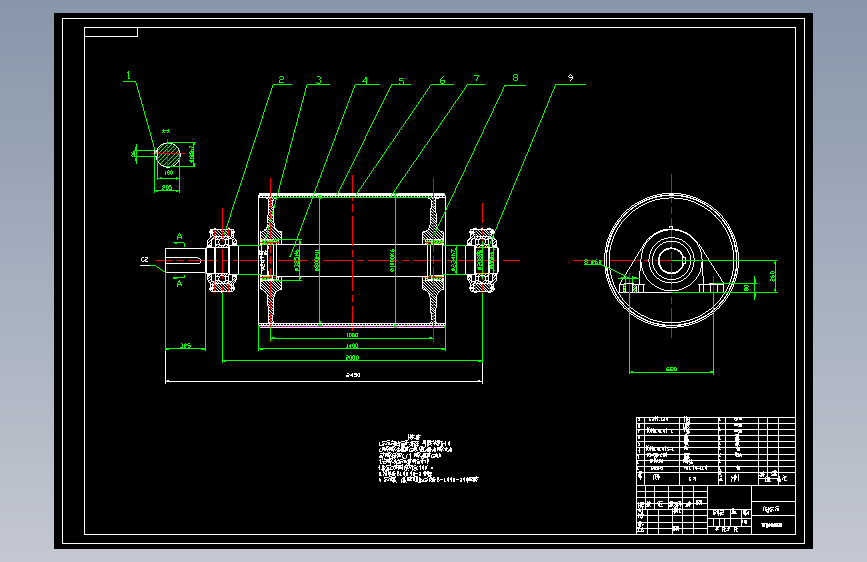Select the 2000 bearing spacing dimension

pyautogui.click(x=352, y=358)
